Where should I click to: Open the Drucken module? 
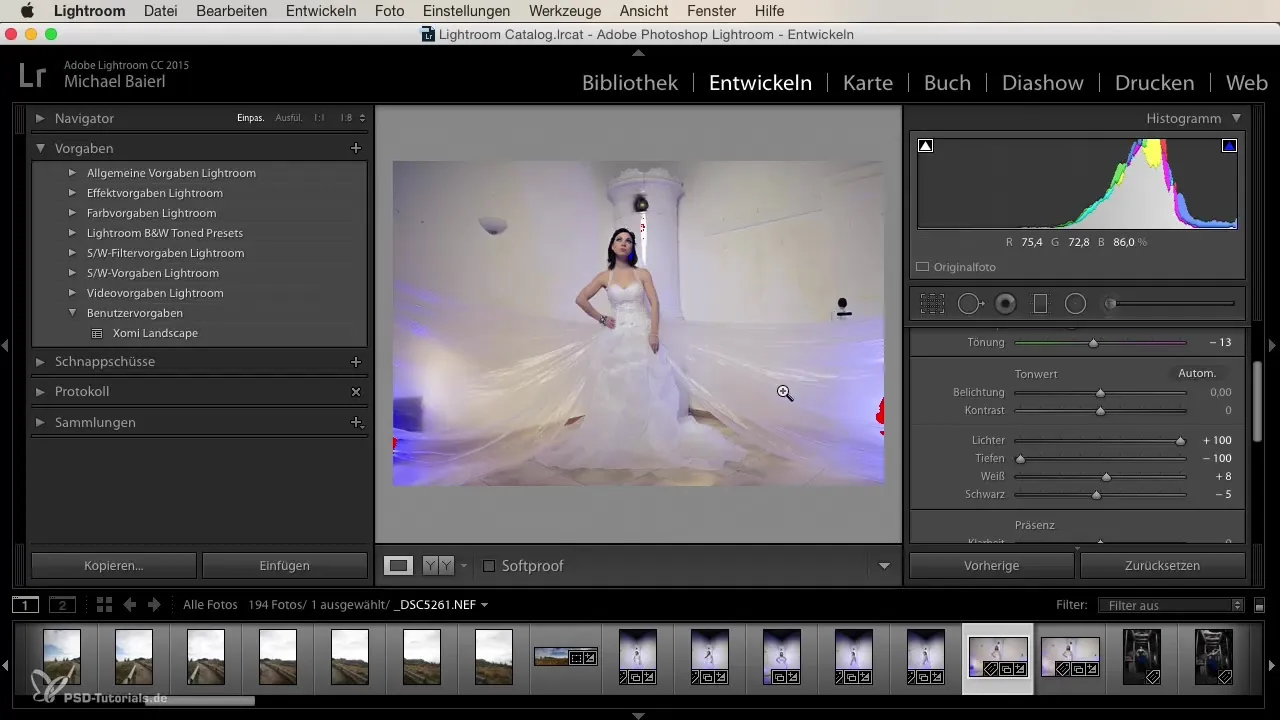[1155, 83]
